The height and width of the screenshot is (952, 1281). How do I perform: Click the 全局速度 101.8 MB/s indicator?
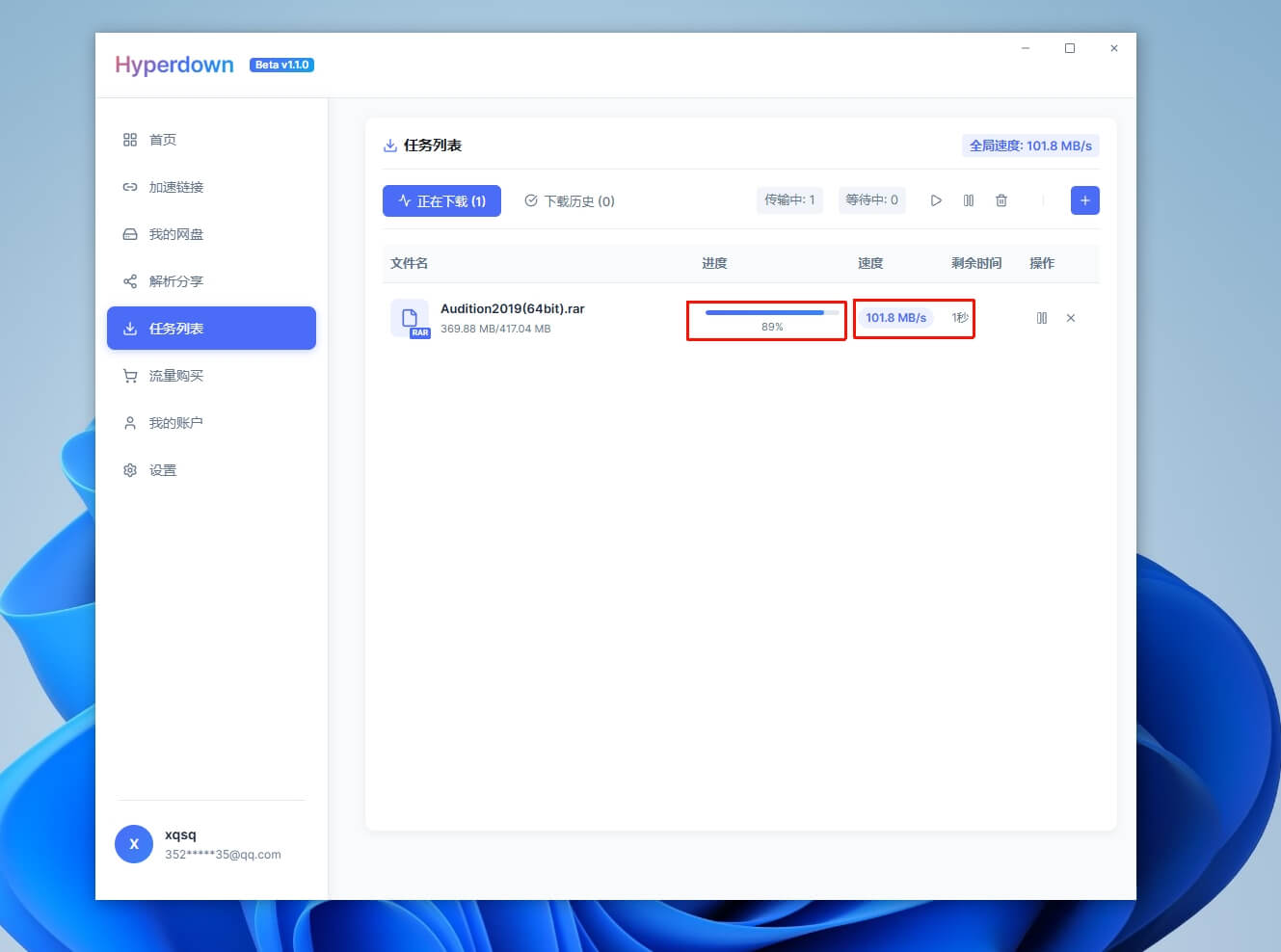(x=1030, y=145)
